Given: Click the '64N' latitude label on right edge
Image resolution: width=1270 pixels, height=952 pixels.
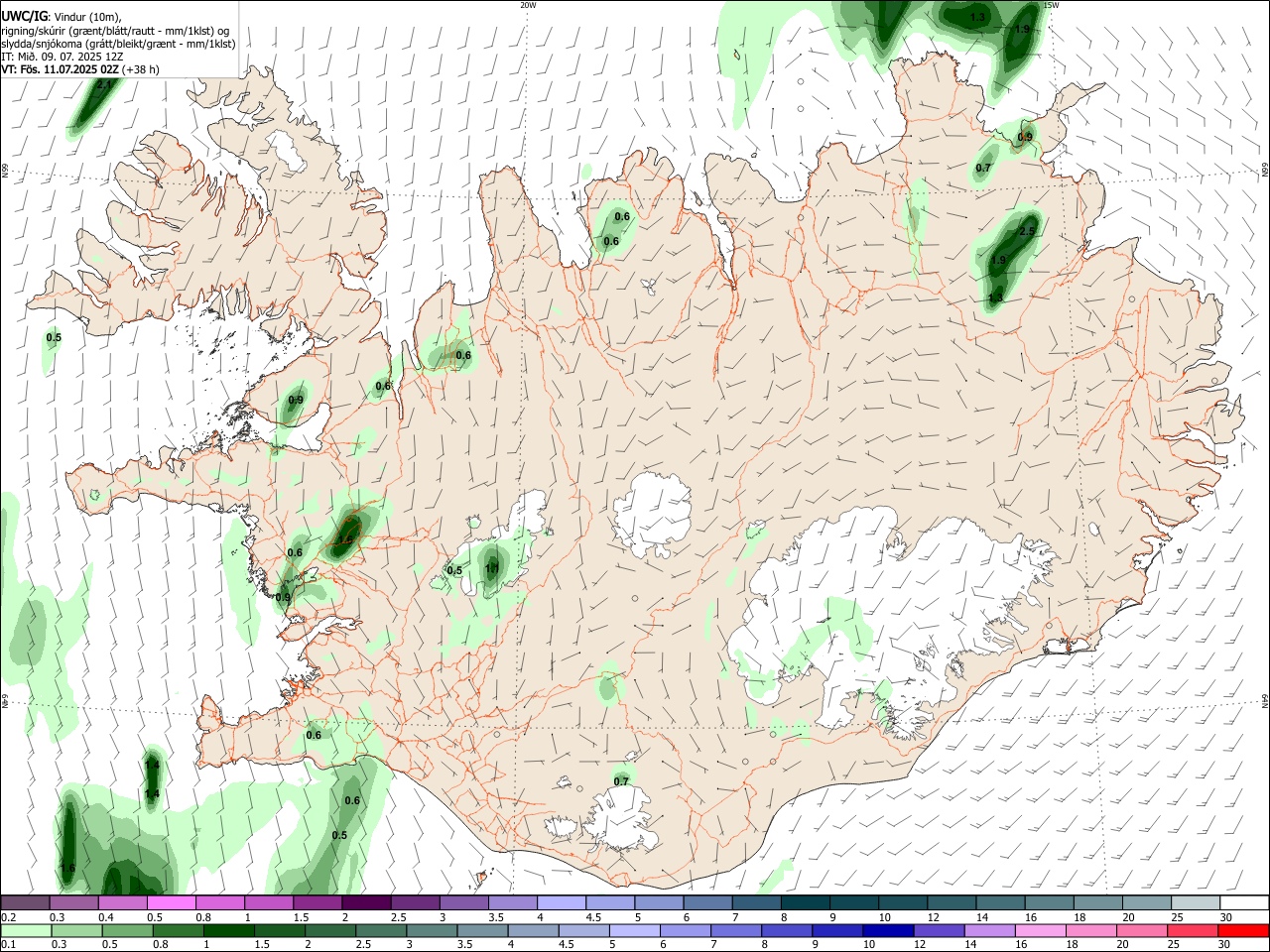Looking at the screenshot, I should pos(1265,700).
